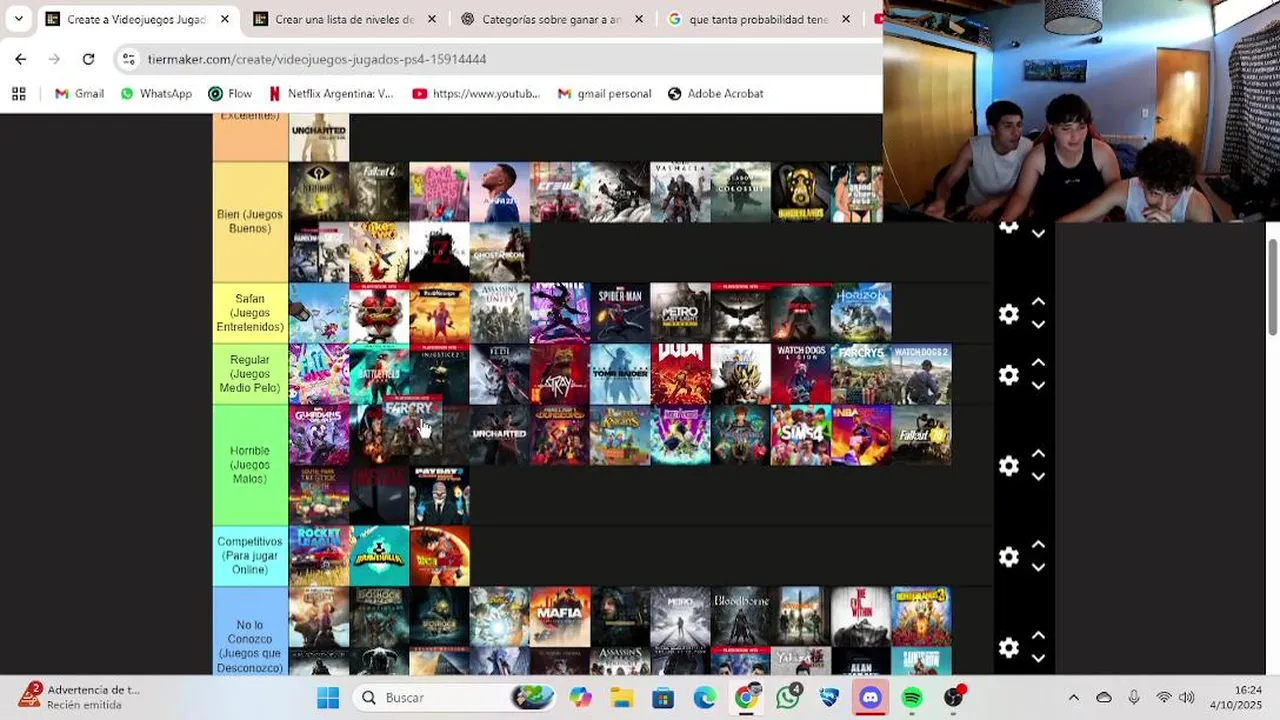Select the Brawlhalla game cover
Viewport: 1280px width, 720px height.
point(379,556)
